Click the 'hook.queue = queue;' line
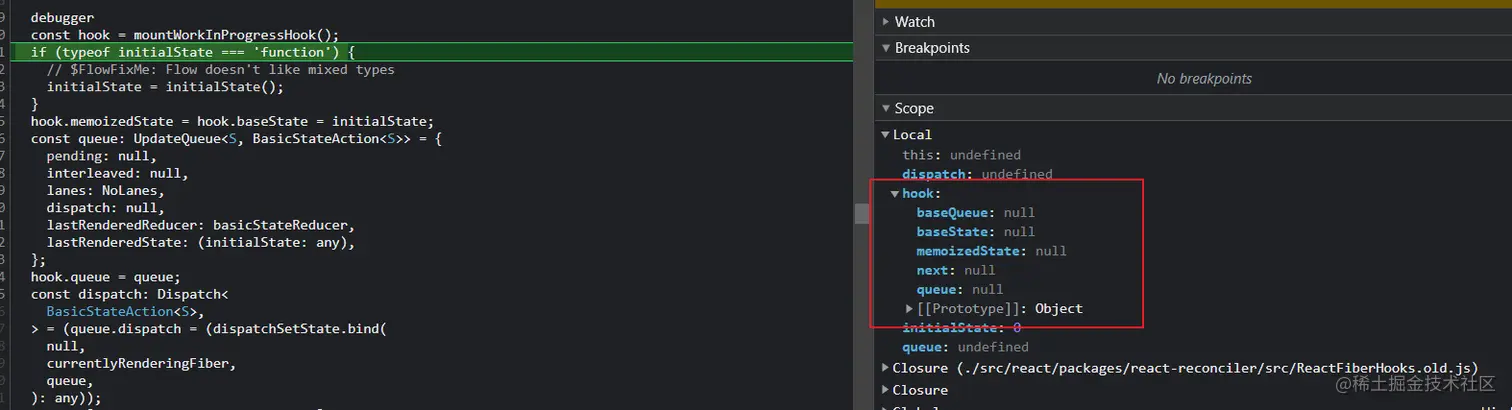The width and height of the screenshot is (1512, 410). coord(105,277)
